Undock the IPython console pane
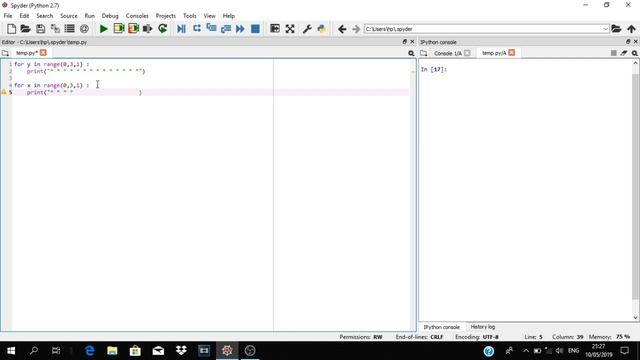This screenshot has width=640, height=360. click(628, 42)
